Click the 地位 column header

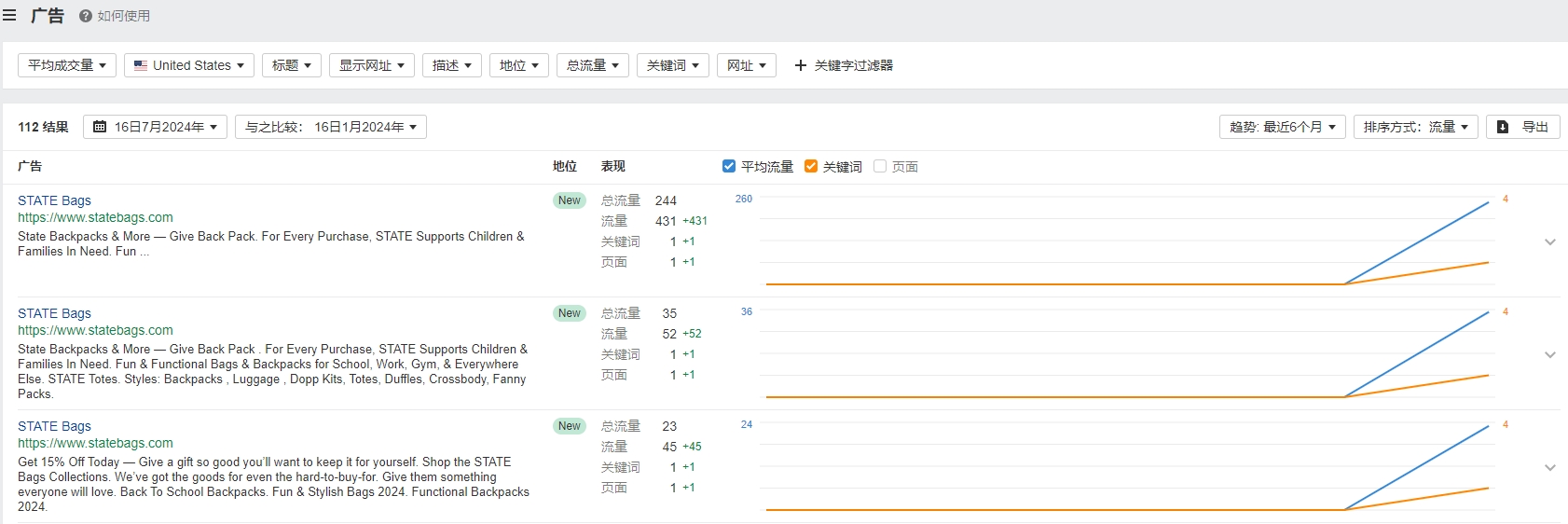click(x=565, y=166)
